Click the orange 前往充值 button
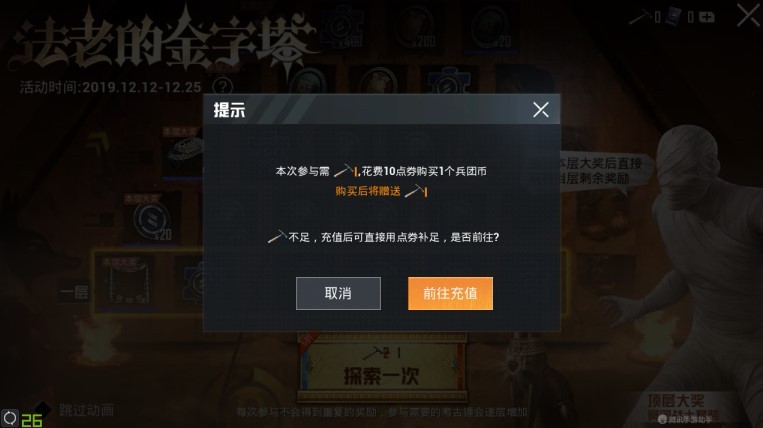 [x=450, y=293]
